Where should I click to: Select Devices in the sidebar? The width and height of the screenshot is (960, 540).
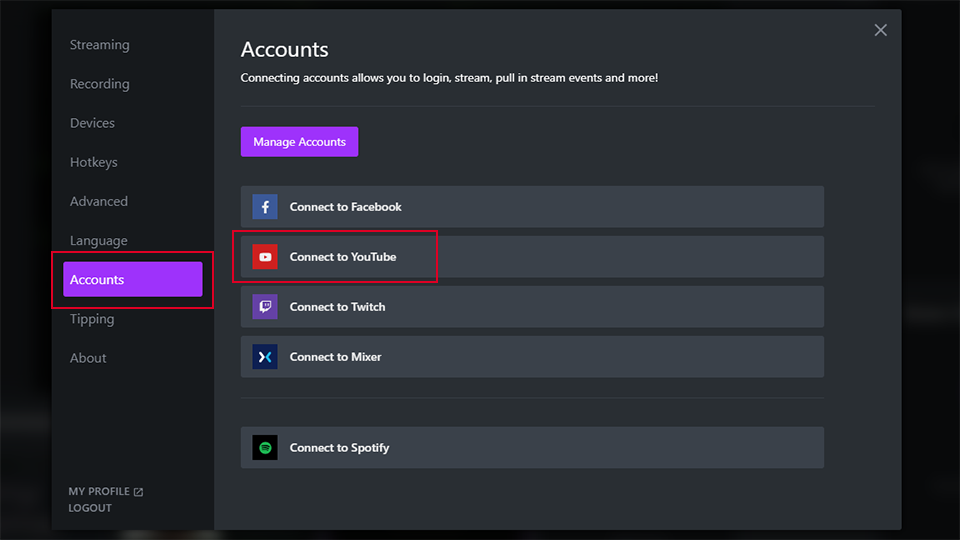[92, 123]
